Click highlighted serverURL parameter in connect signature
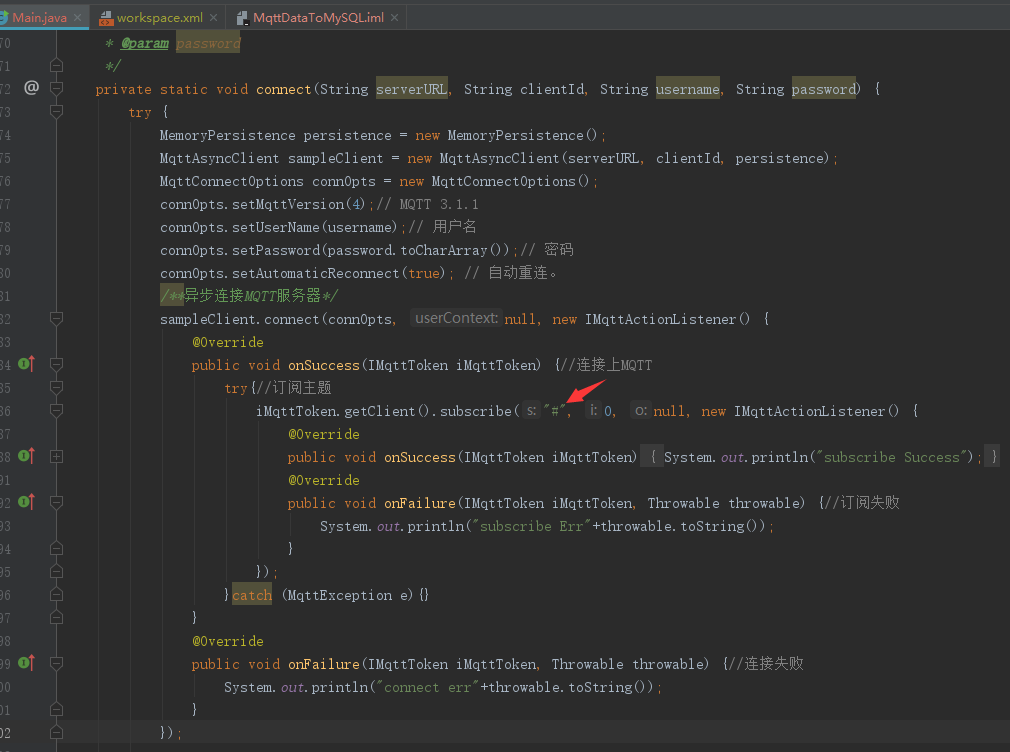The height and width of the screenshot is (752, 1010). pyautogui.click(x=412, y=89)
